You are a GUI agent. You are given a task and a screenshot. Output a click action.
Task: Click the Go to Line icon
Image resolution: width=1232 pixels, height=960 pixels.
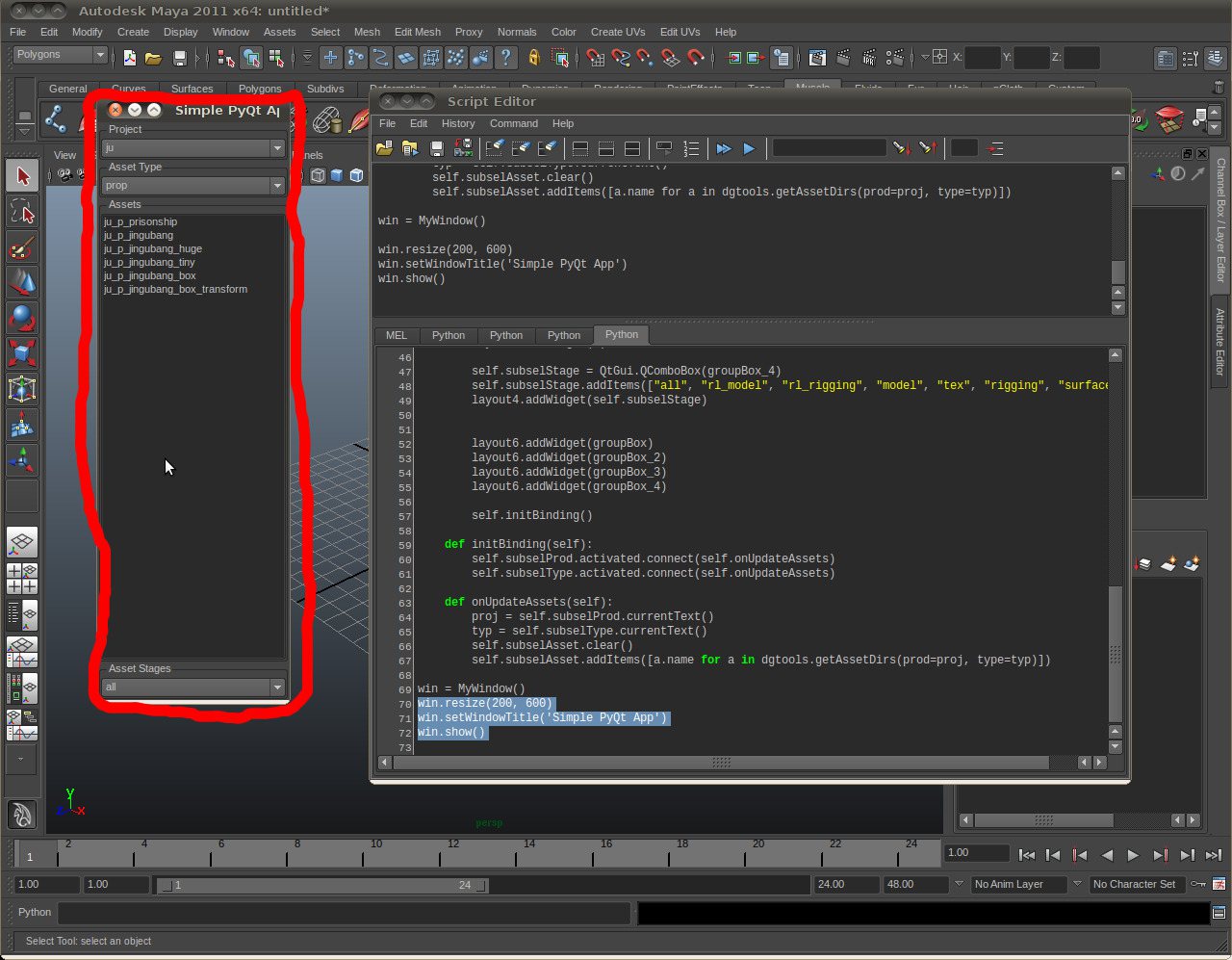995,148
